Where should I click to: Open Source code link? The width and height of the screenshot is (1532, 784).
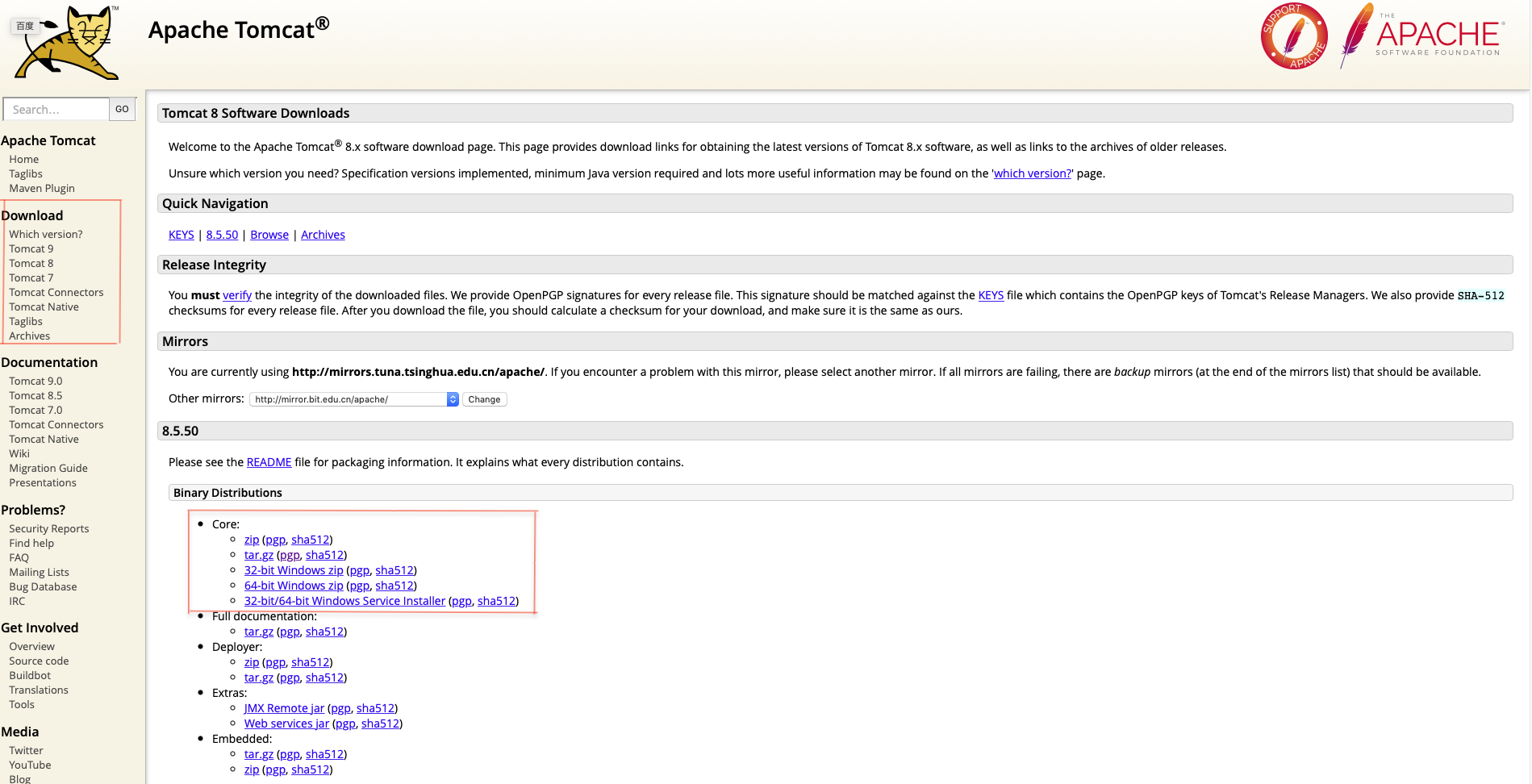pyautogui.click(x=39, y=661)
